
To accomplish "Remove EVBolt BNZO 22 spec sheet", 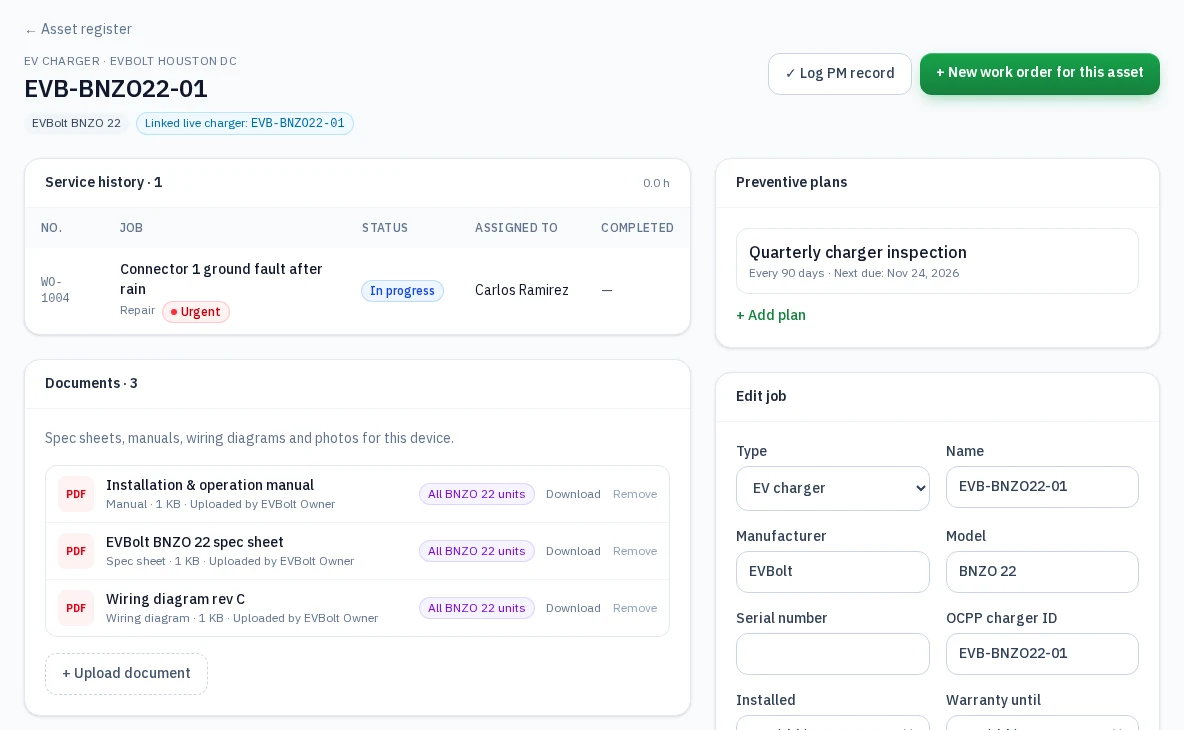I will click(x=635, y=551).
